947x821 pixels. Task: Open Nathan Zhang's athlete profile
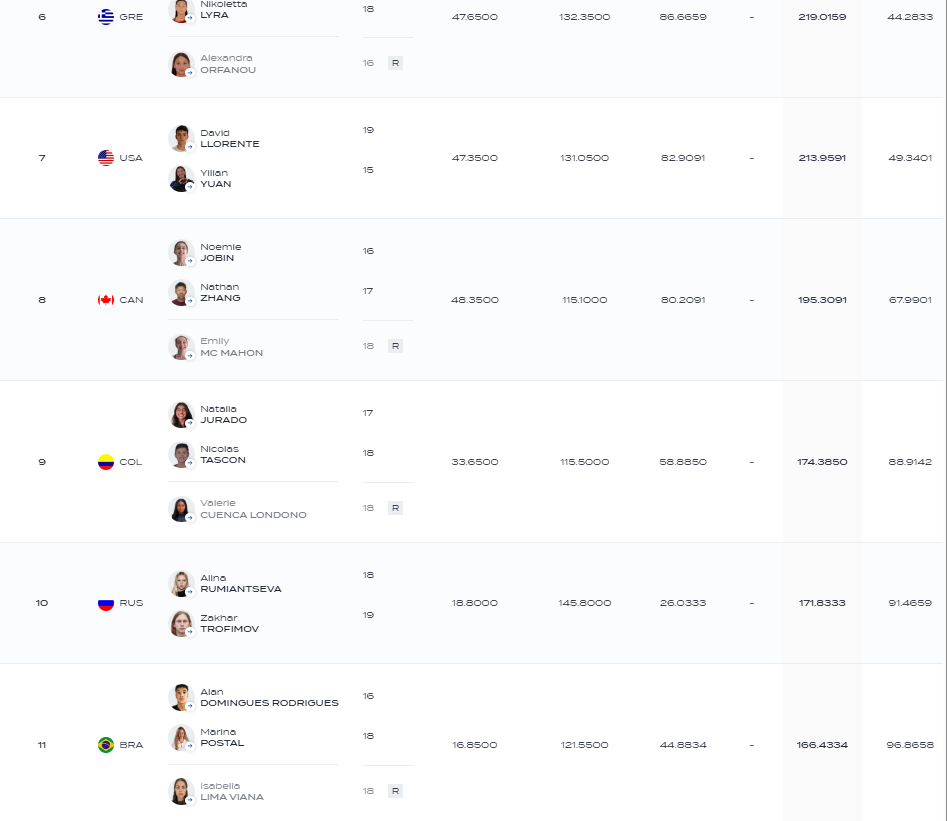(220, 292)
